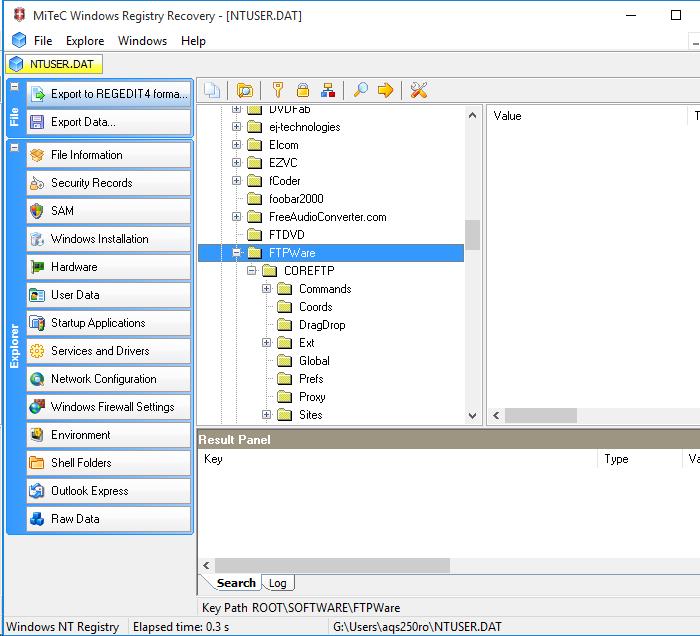
Task: Click the yellow right-arrow toolbar icon
Action: click(x=385, y=90)
